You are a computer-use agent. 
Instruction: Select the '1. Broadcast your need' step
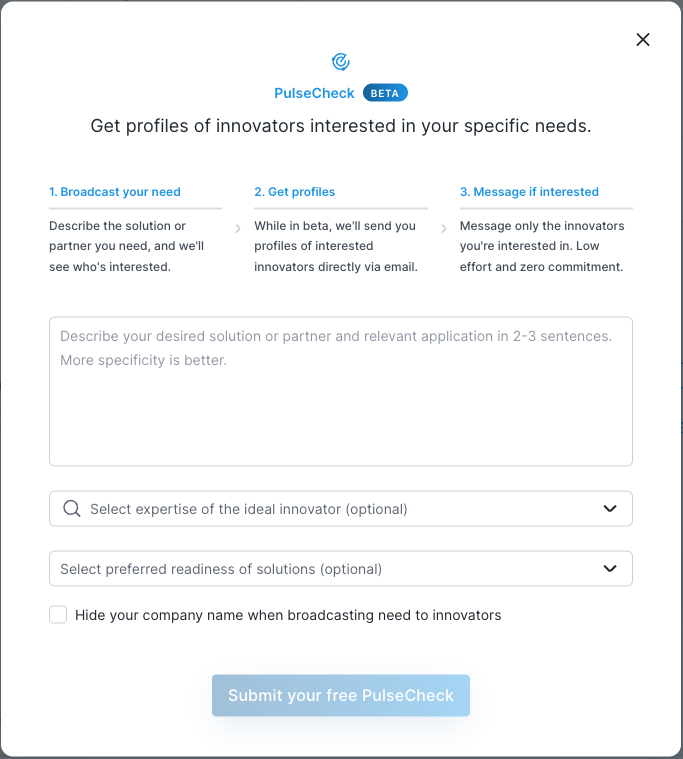115,192
